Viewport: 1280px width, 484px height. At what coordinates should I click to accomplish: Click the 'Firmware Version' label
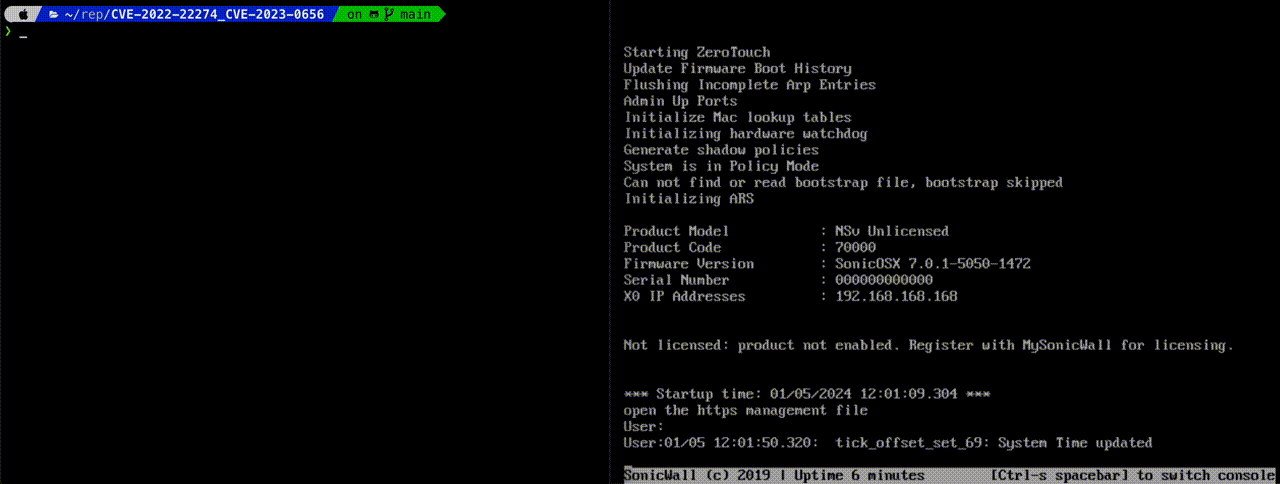point(689,264)
